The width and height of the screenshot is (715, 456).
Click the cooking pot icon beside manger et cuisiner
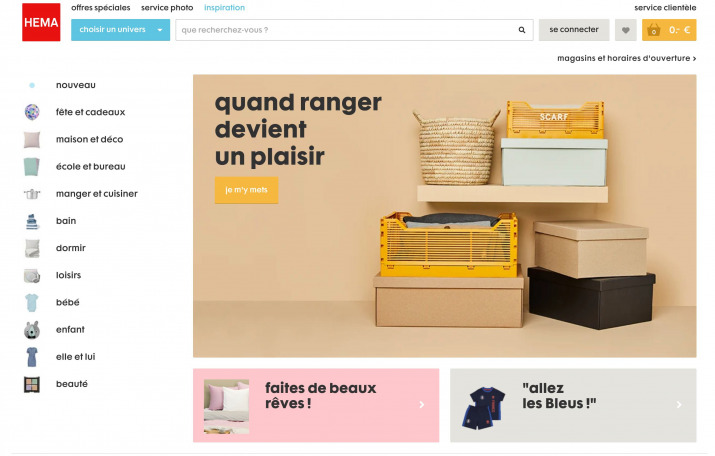pyautogui.click(x=32, y=194)
